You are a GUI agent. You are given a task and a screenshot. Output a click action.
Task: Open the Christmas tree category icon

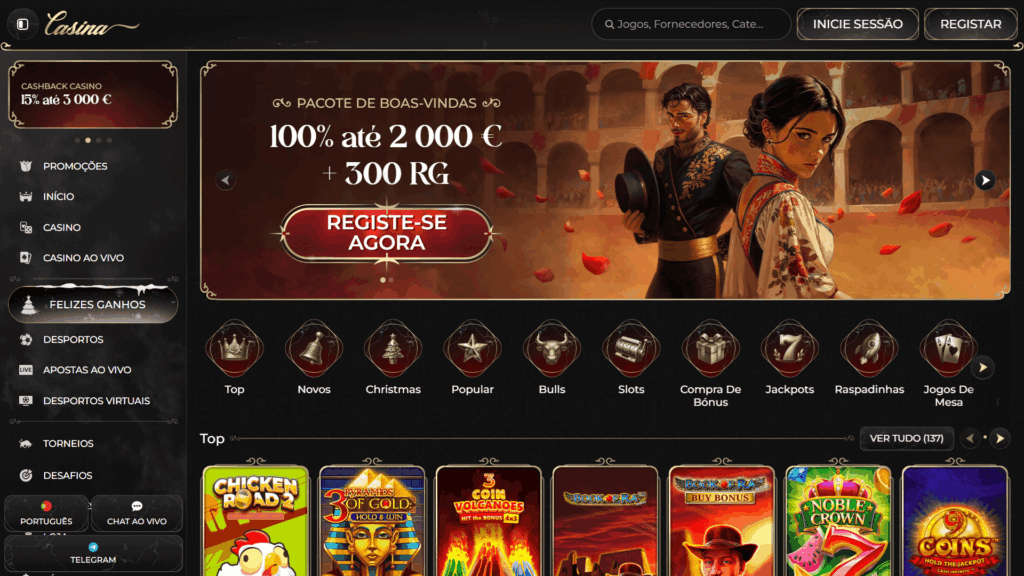pyautogui.click(x=393, y=349)
